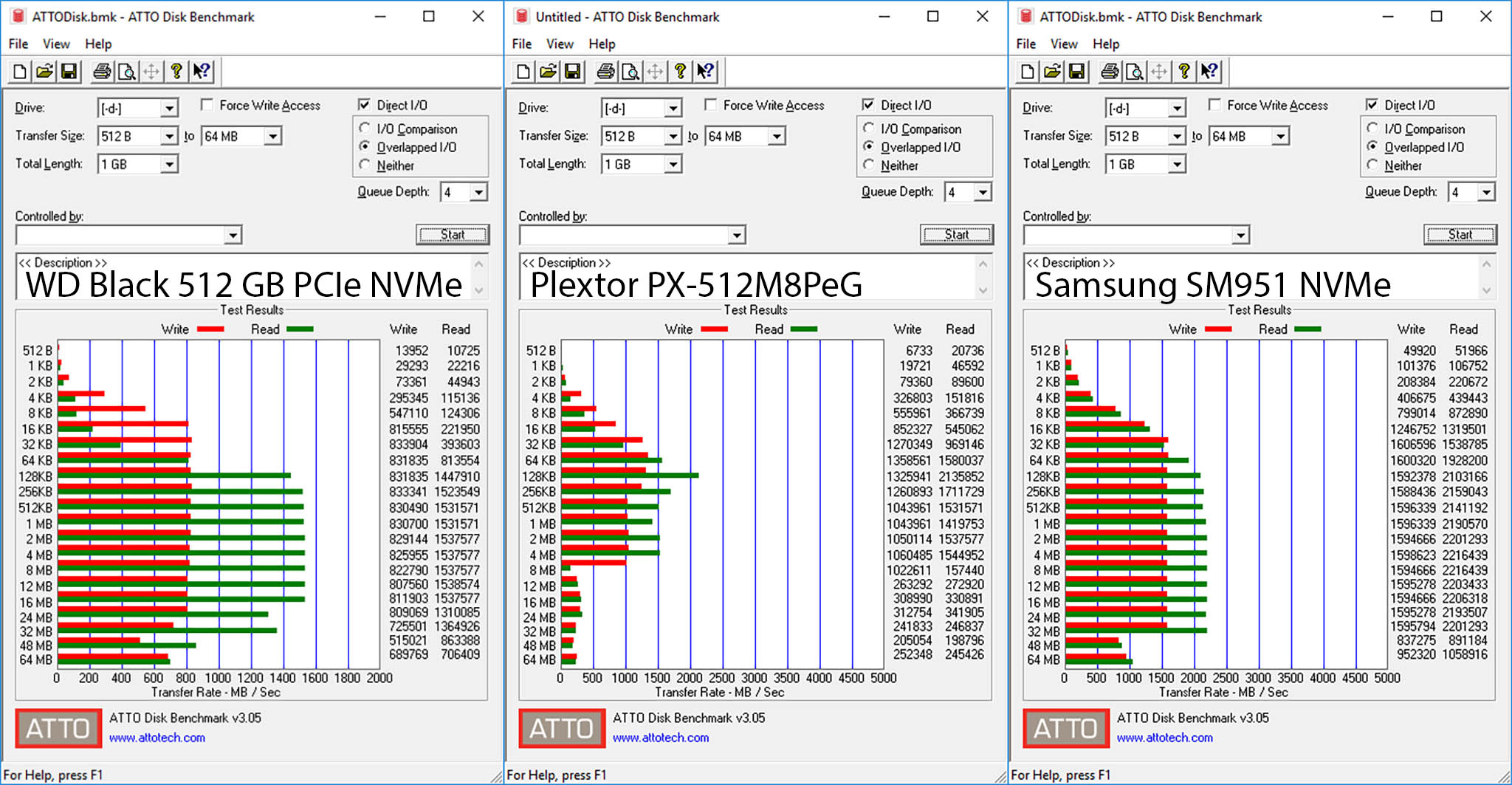Click the ATTO logo in Plextor window
This screenshot has height=785, width=1512.
[x=562, y=729]
